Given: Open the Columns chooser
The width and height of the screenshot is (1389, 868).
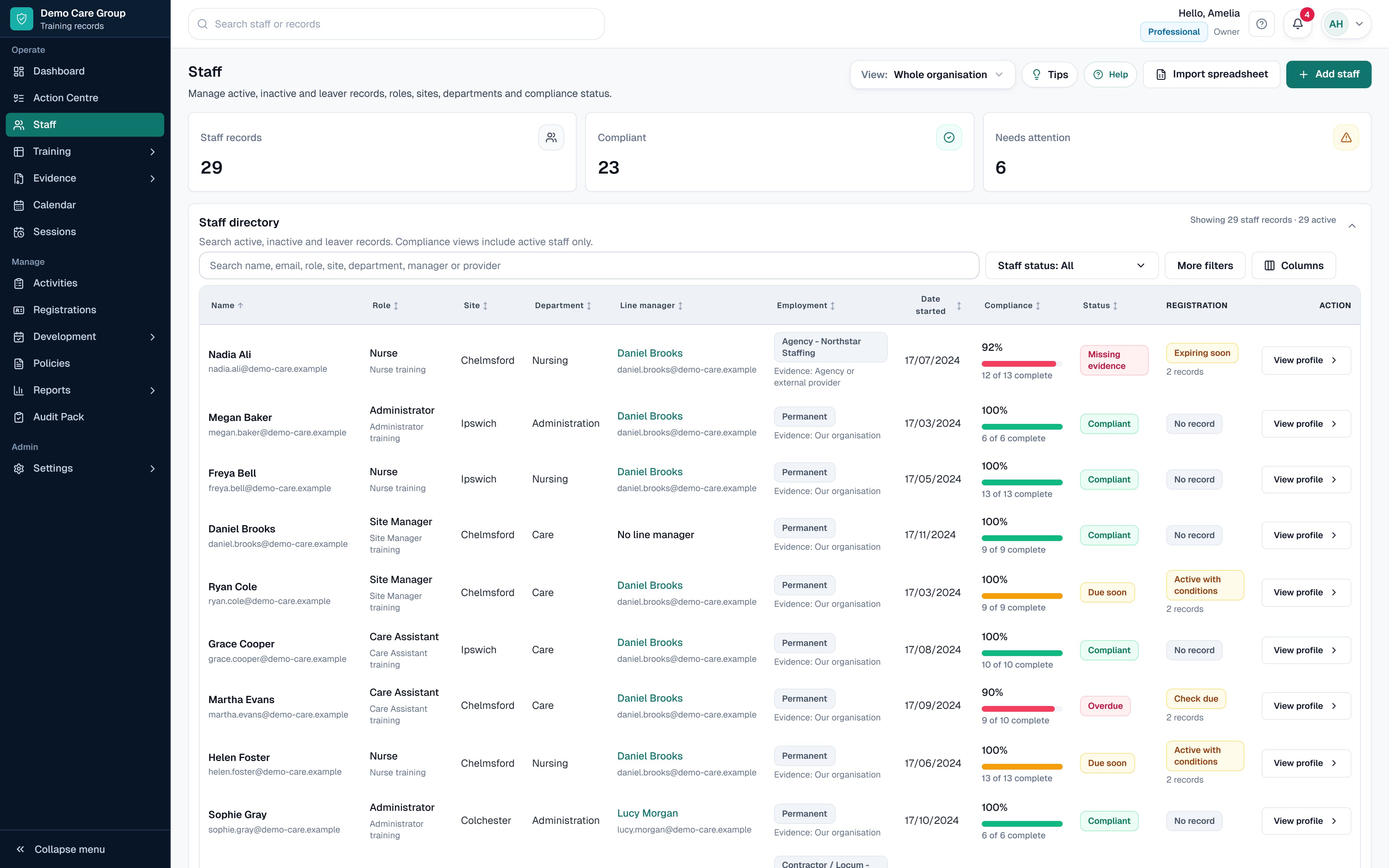Looking at the screenshot, I should (x=1293, y=265).
